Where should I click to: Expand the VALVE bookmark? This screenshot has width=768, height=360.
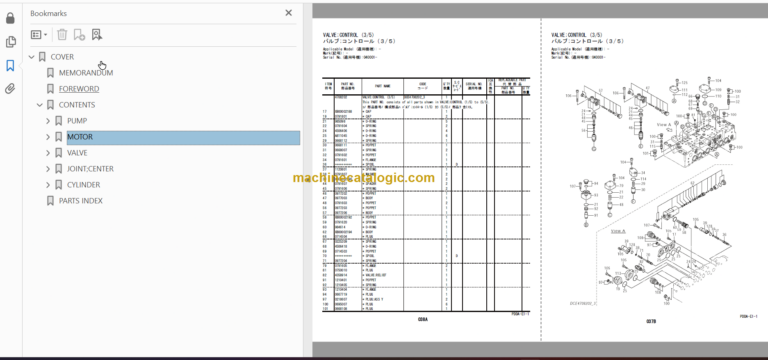48,153
